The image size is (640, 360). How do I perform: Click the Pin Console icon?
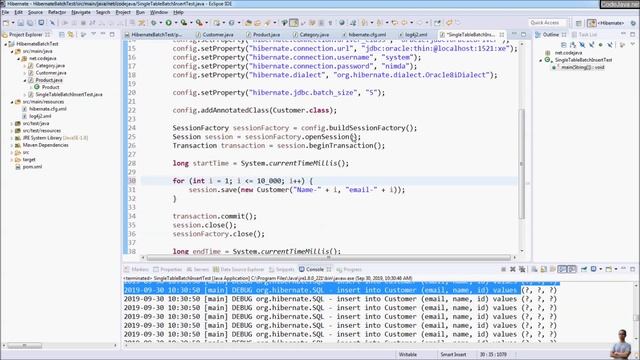coord(584,269)
